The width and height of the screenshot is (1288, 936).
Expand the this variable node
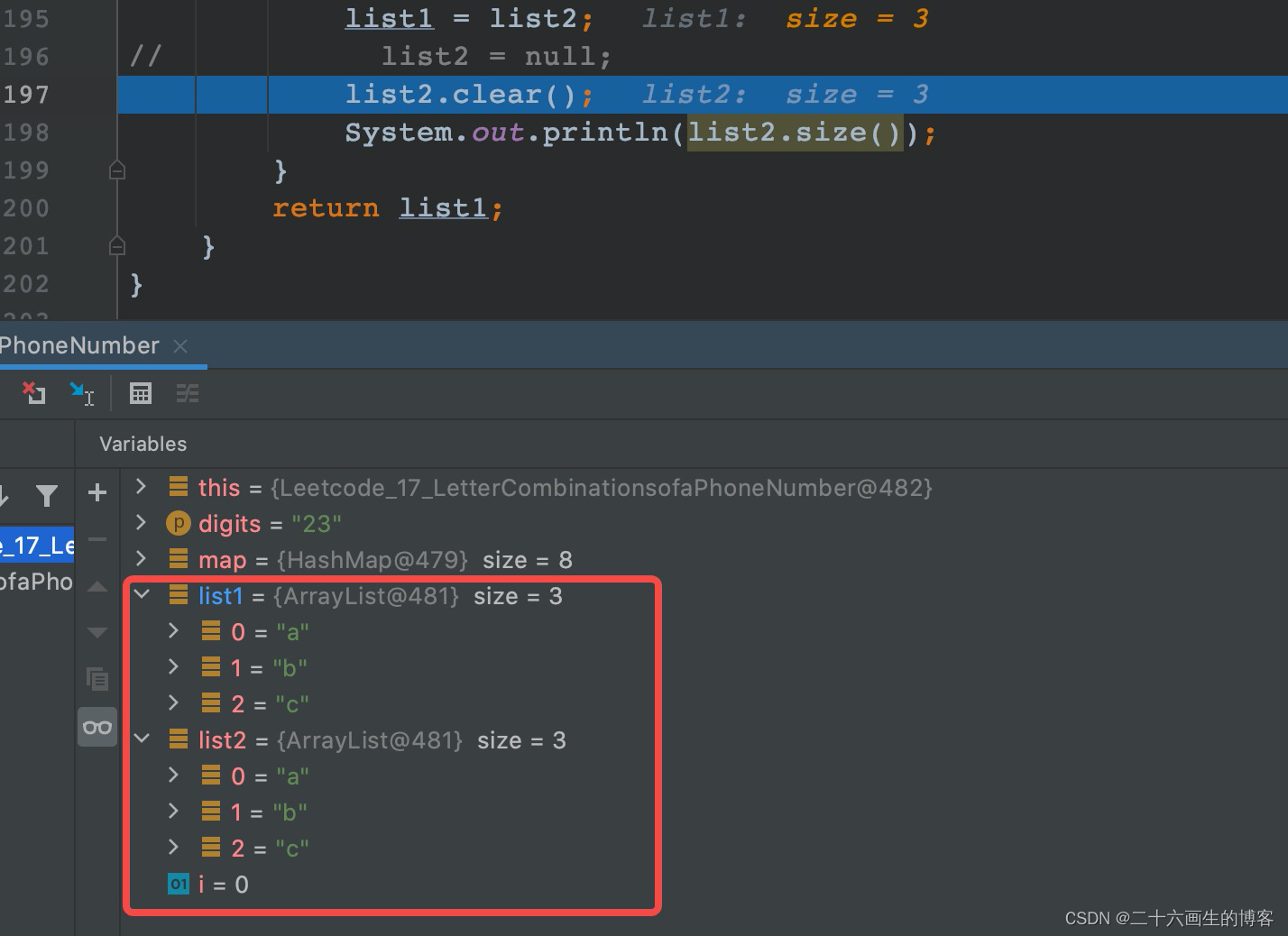(141, 487)
